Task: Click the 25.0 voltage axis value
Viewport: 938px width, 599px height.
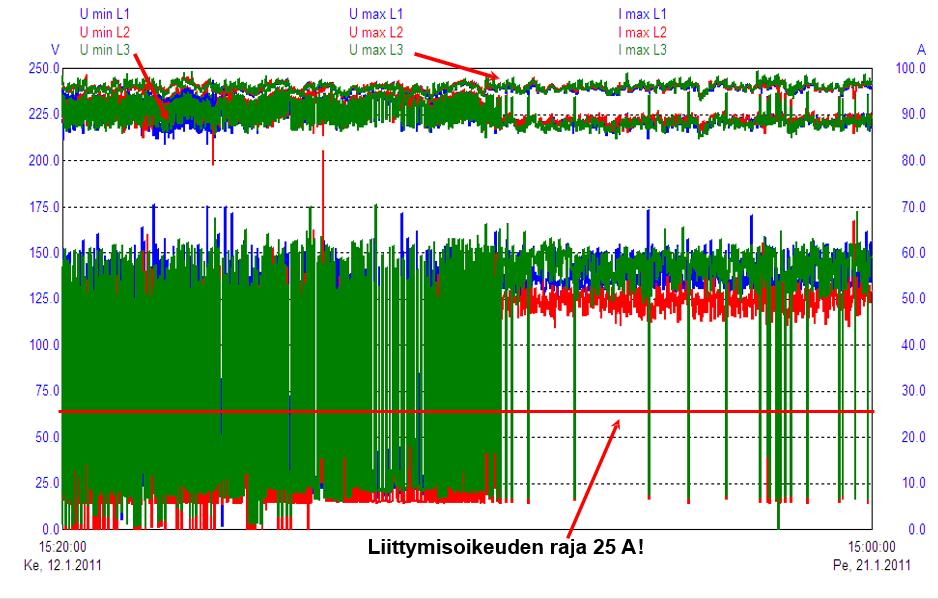Action: click(48, 482)
